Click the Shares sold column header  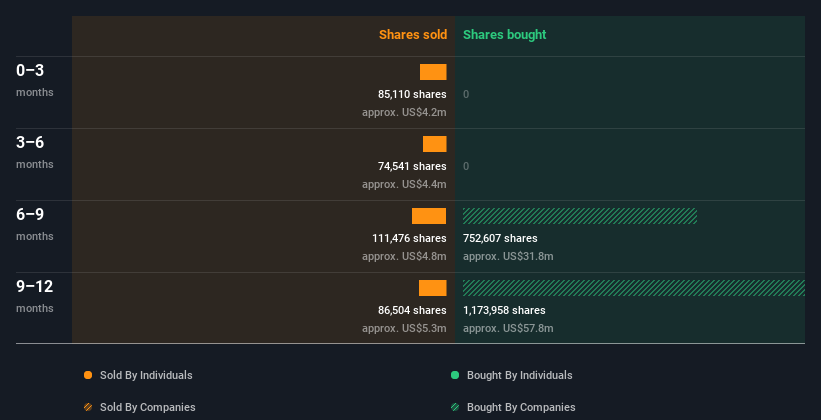pos(413,35)
